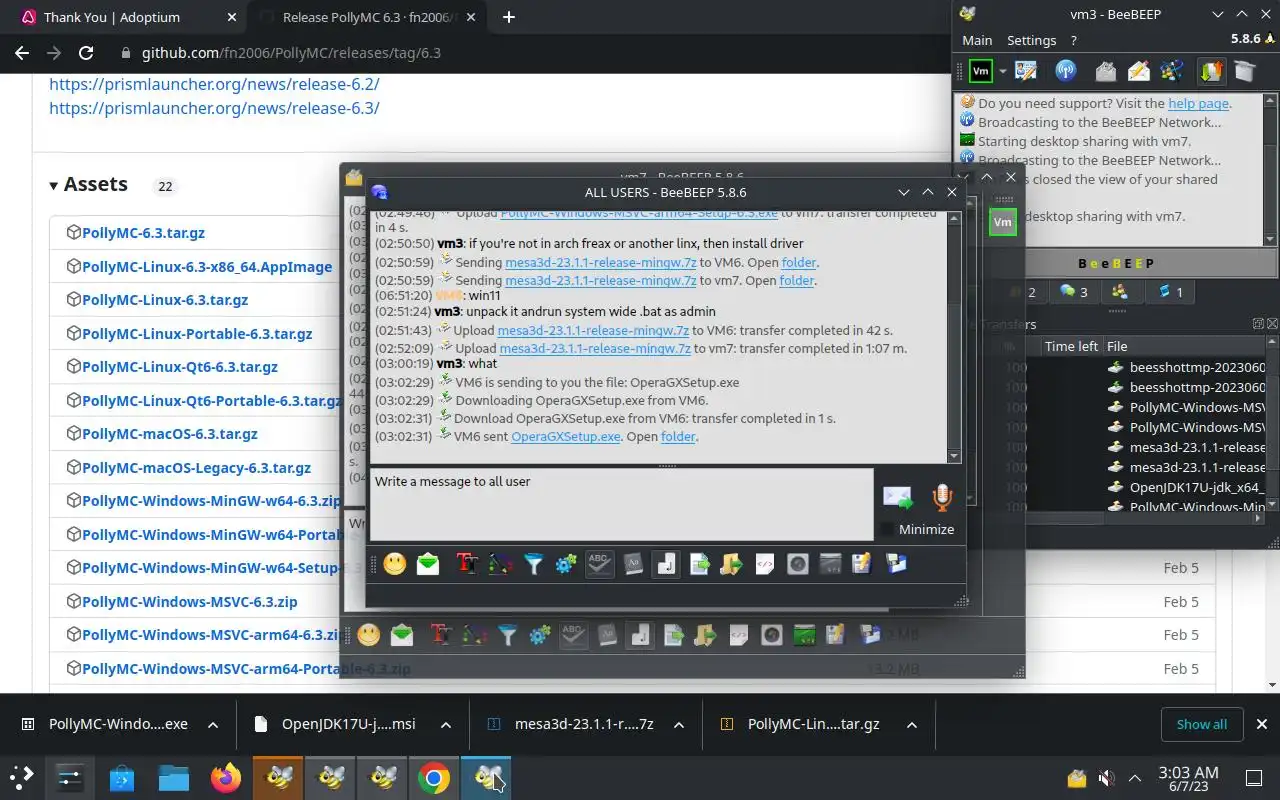Click Vm status avatar in main BeeBEEP toolbar
The image size is (1280, 800).
tap(981, 71)
